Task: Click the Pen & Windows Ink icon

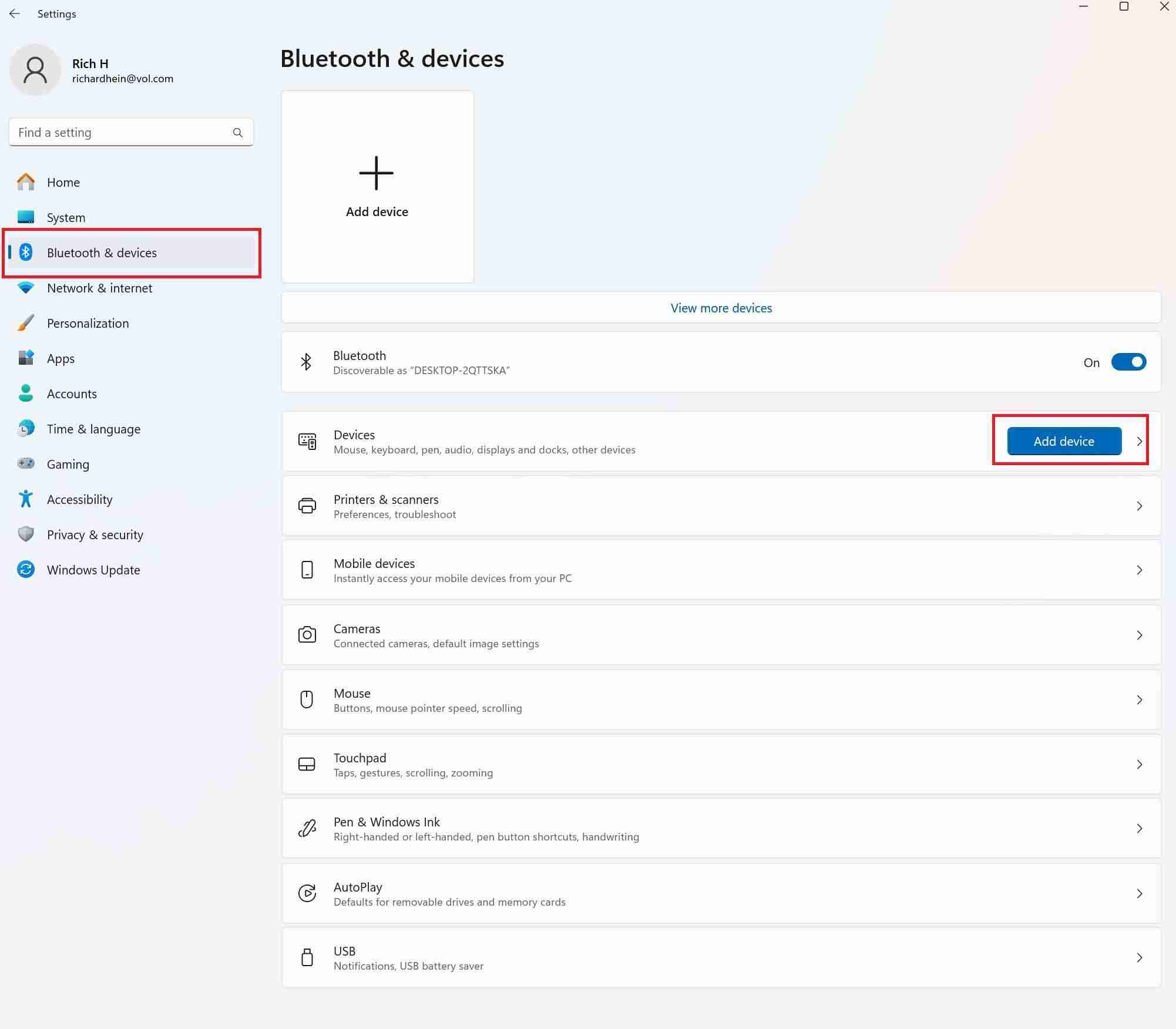Action: tap(307, 828)
